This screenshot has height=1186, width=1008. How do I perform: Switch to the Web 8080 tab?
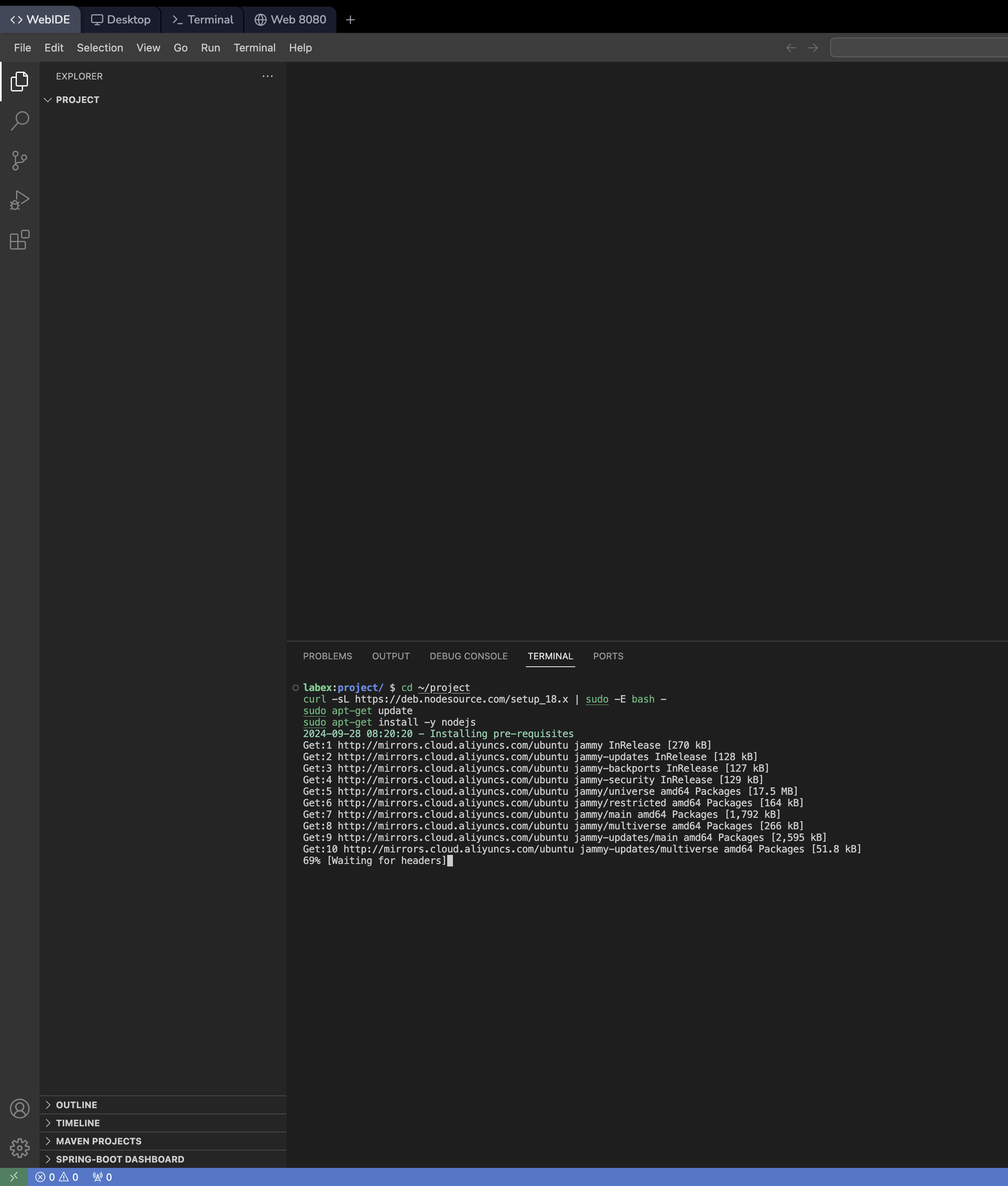[290, 19]
